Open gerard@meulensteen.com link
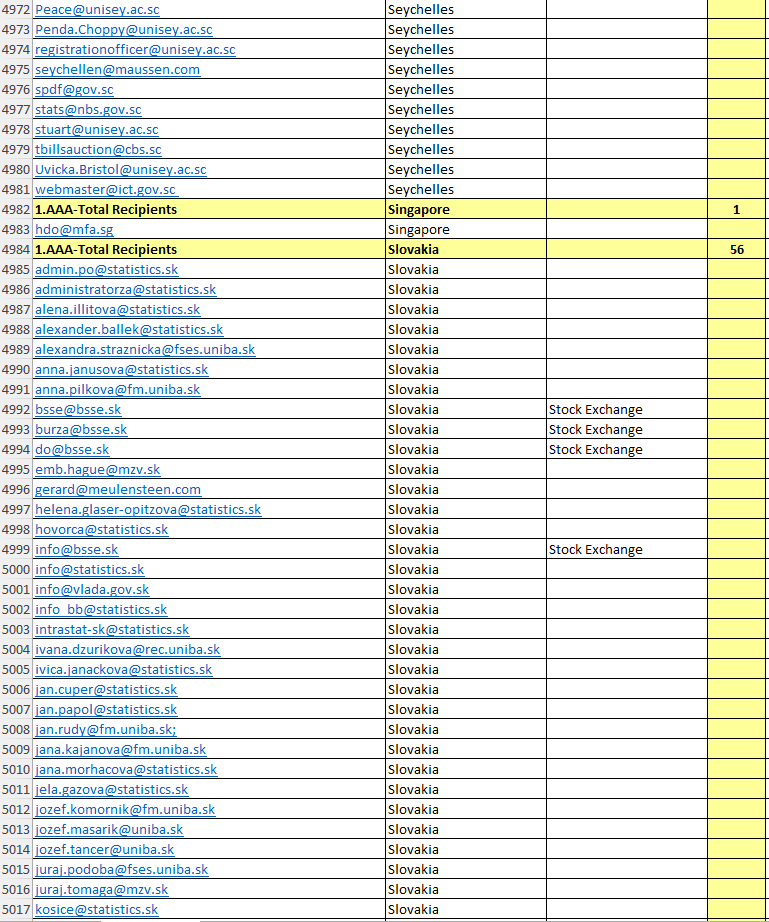769x922 pixels. point(118,489)
